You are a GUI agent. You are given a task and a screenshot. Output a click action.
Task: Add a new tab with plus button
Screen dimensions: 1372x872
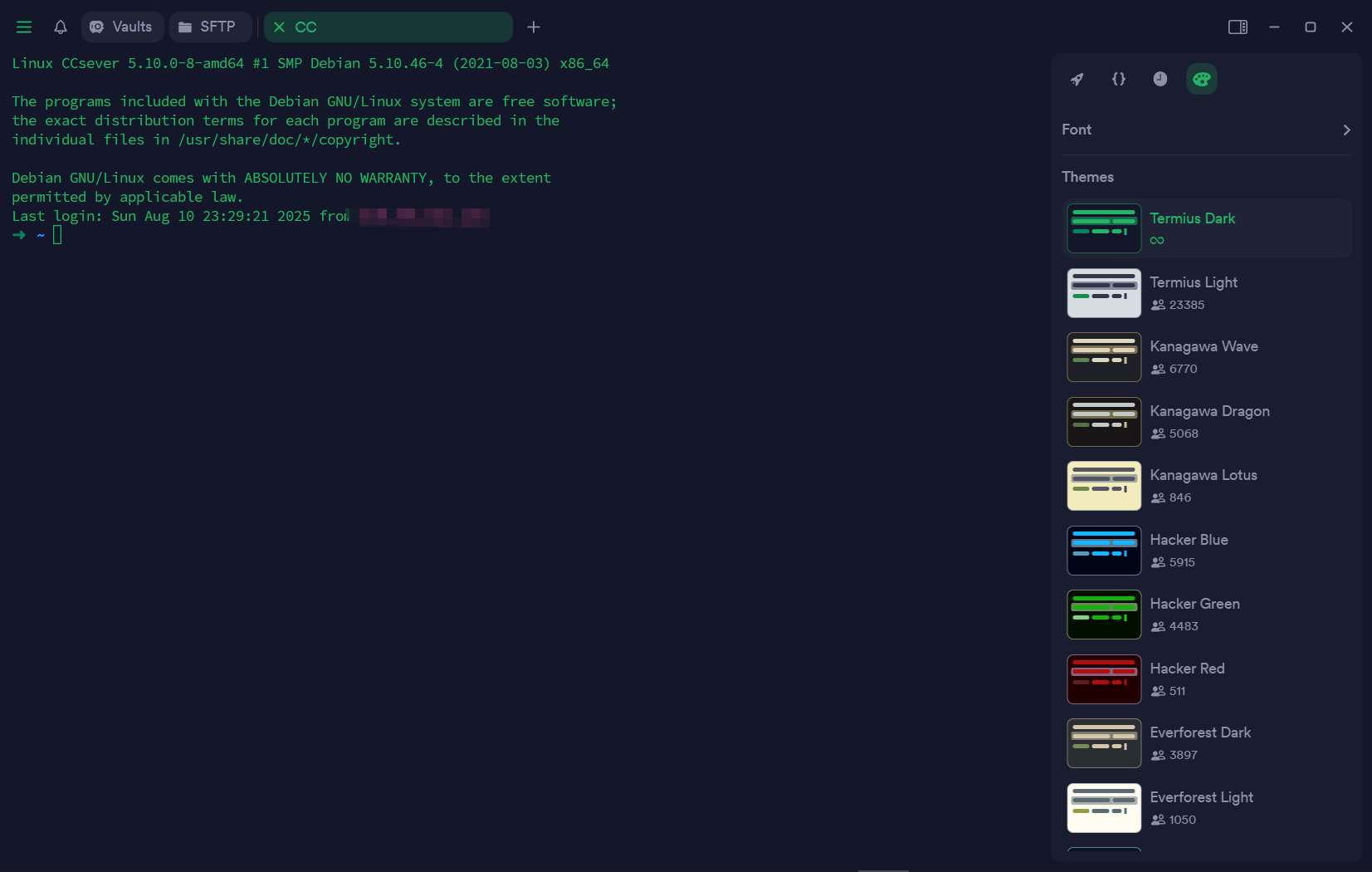pos(534,27)
